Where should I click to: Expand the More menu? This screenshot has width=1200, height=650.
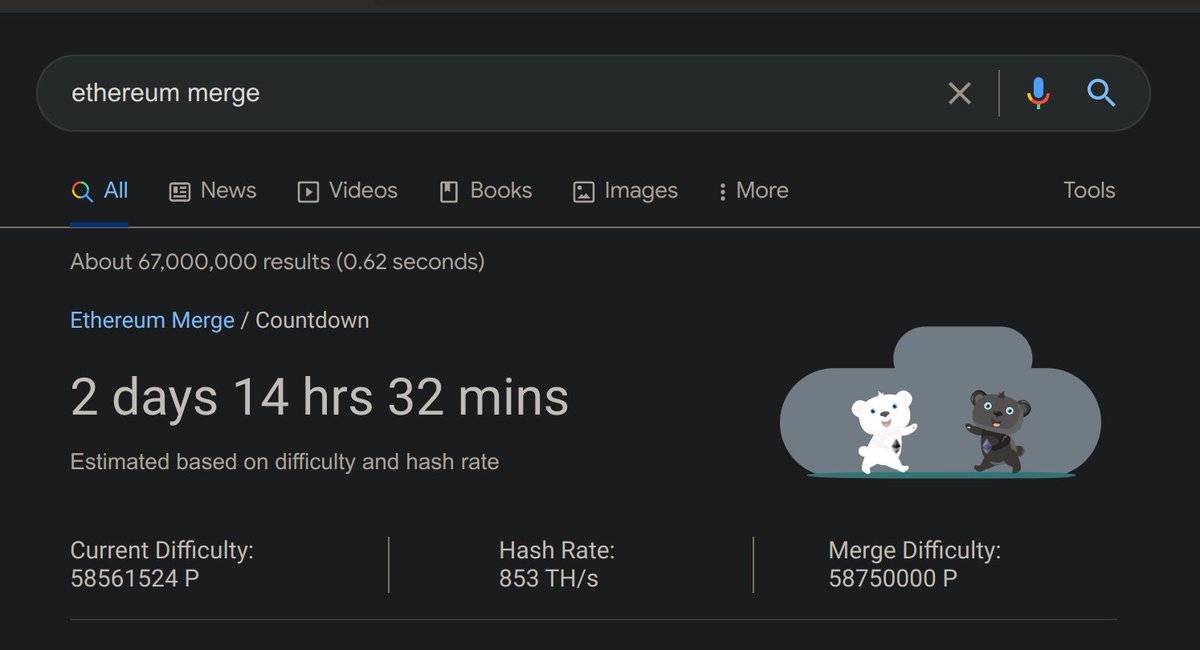tap(754, 191)
